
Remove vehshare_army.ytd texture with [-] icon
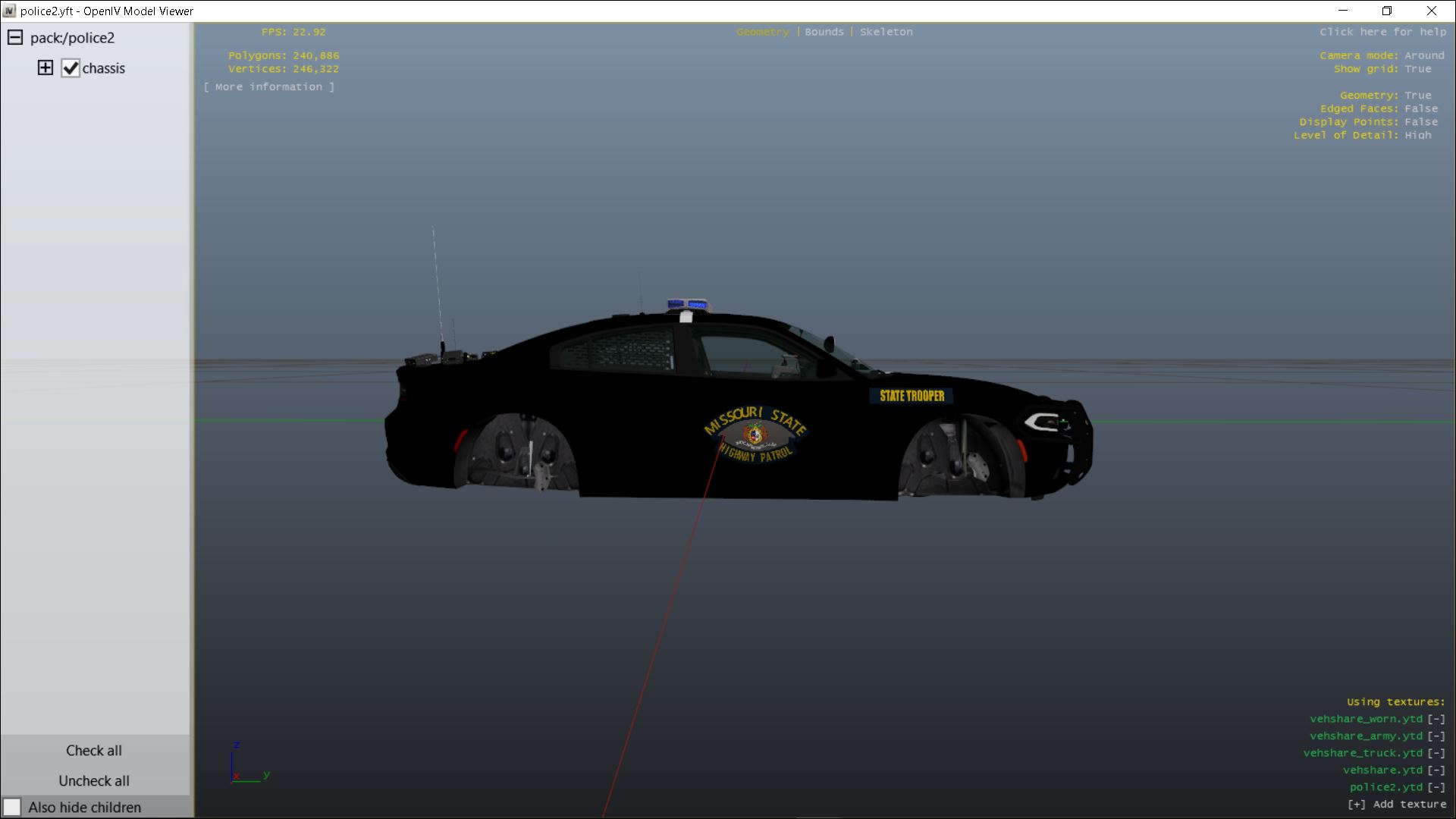[x=1436, y=736]
